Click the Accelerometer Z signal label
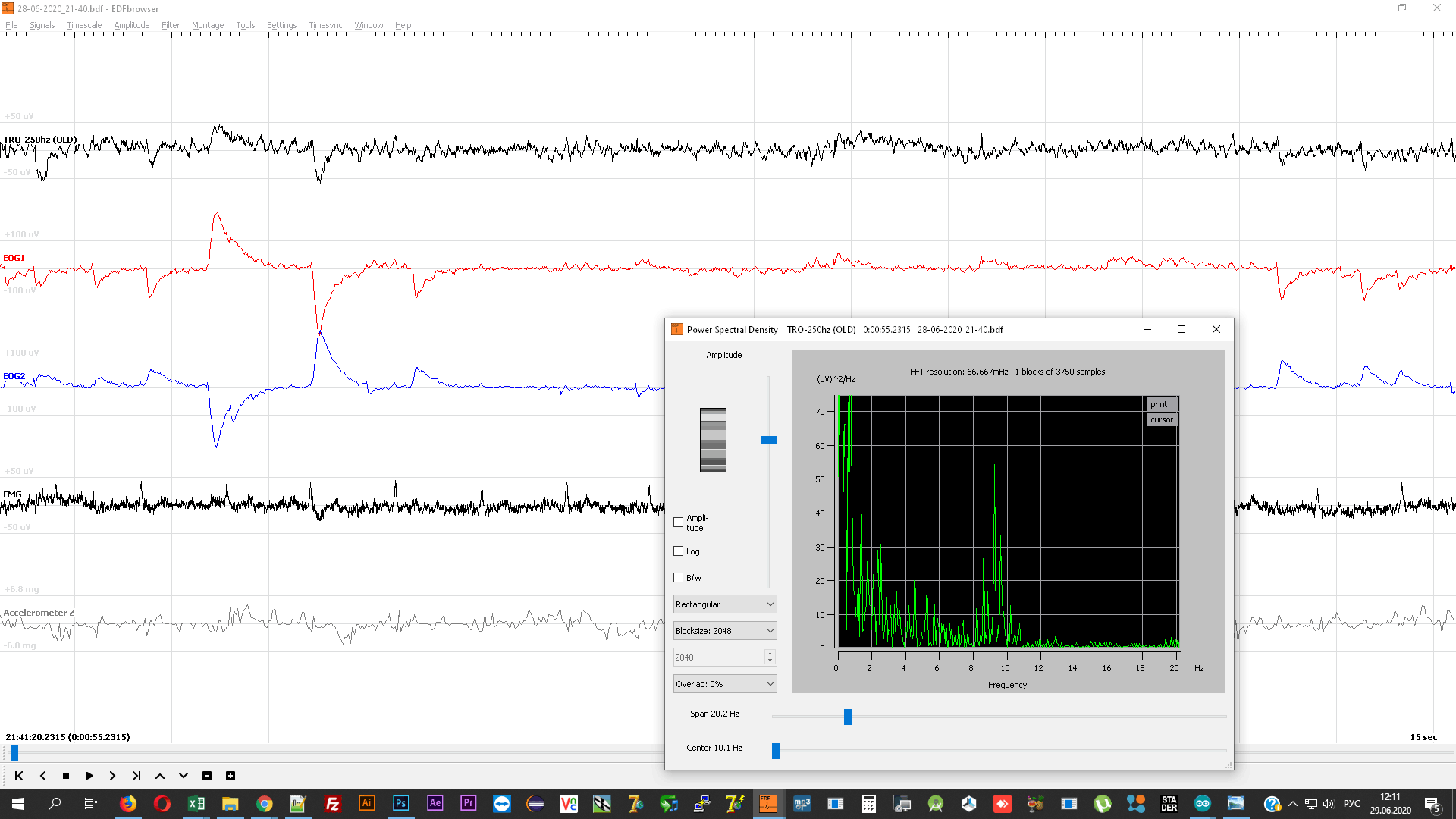Image resolution: width=1456 pixels, height=819 pixels. [39, 613]
